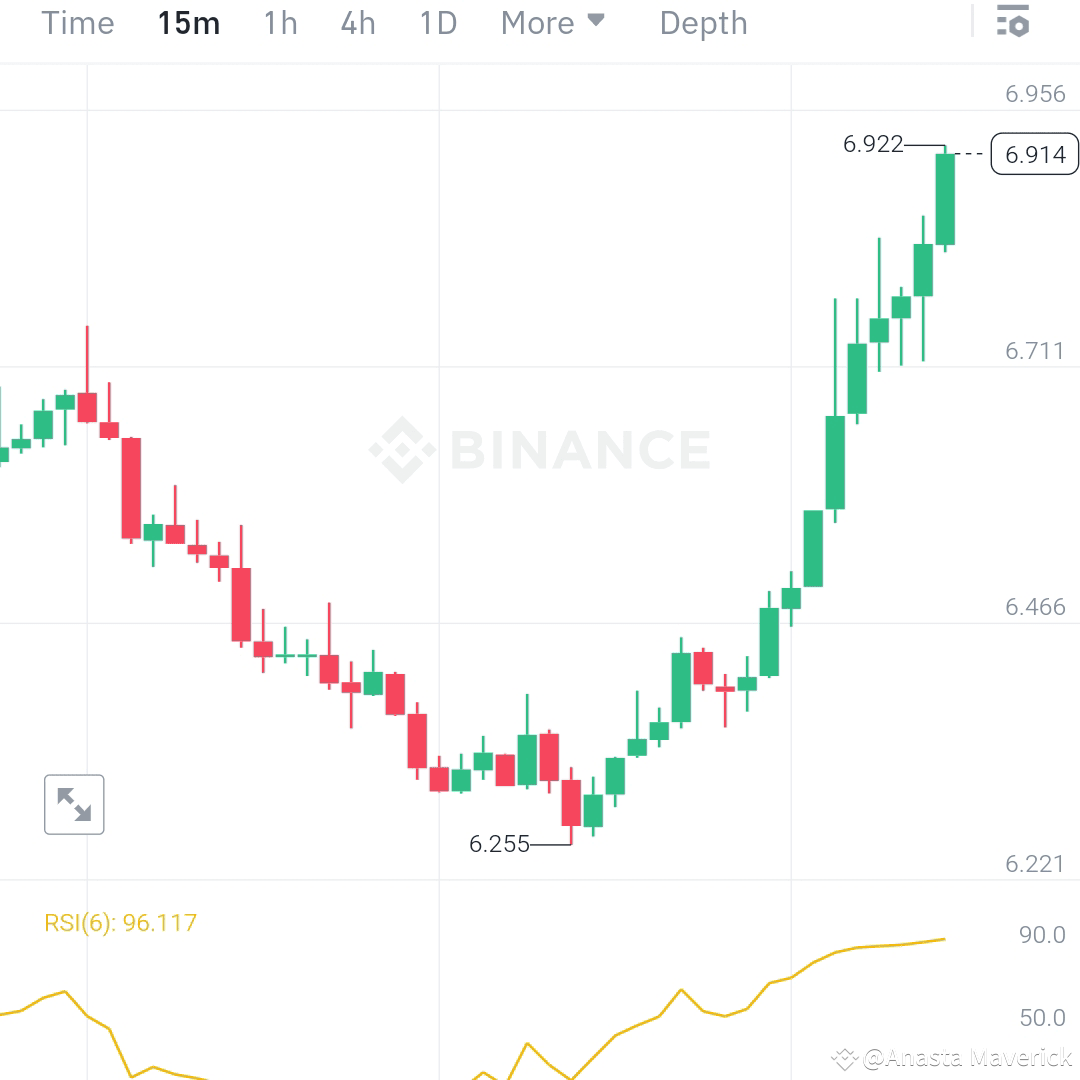Enter fullscreen chart mode with expand arrows icon
The width and height of the screenshot is (1080, 1080).
[74, 804]
